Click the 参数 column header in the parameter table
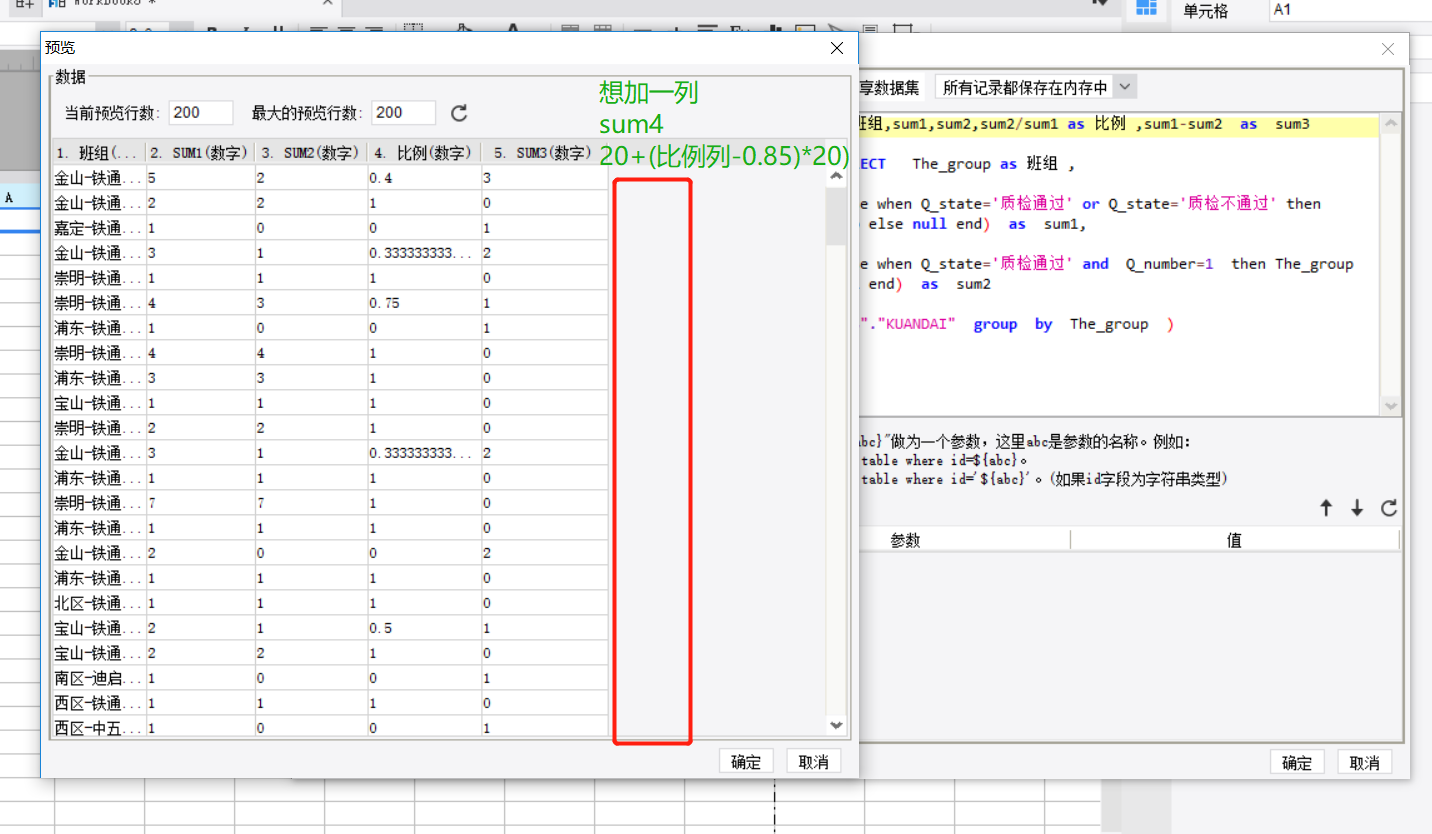This screenshot has width=1432, height=834. click(x=905, y=540)
